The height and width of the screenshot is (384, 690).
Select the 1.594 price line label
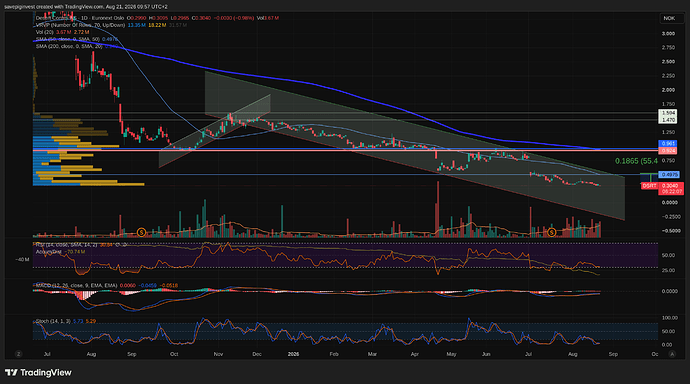(x=668, y=113)
